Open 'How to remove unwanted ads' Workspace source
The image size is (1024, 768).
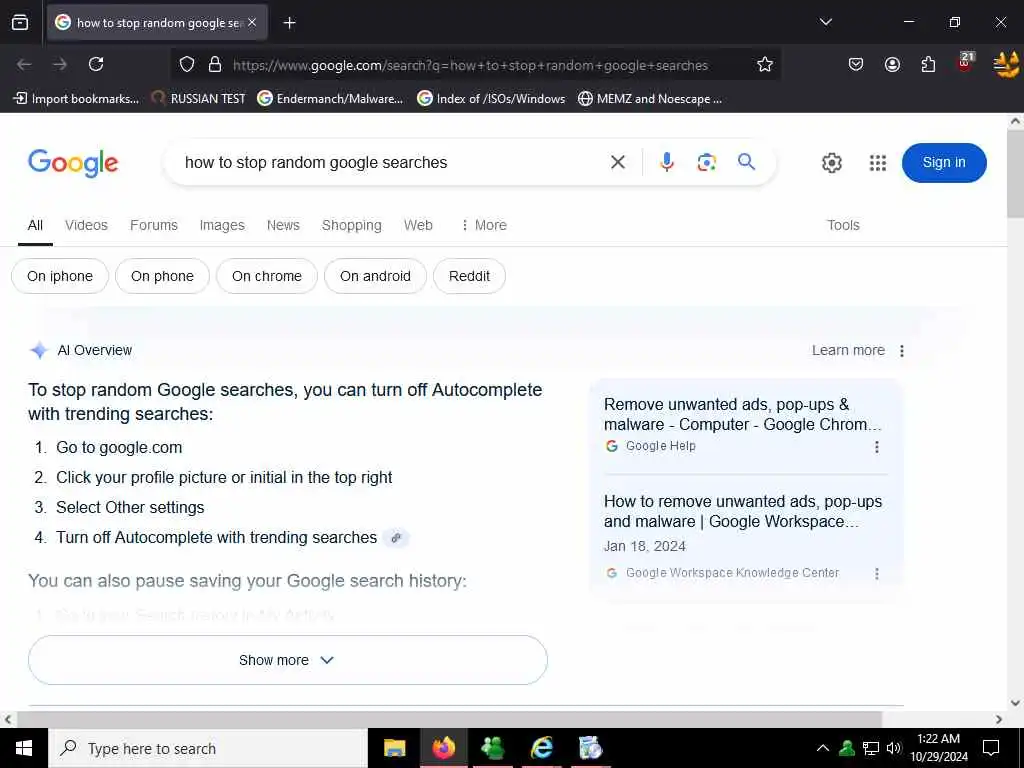click(743, 511)
